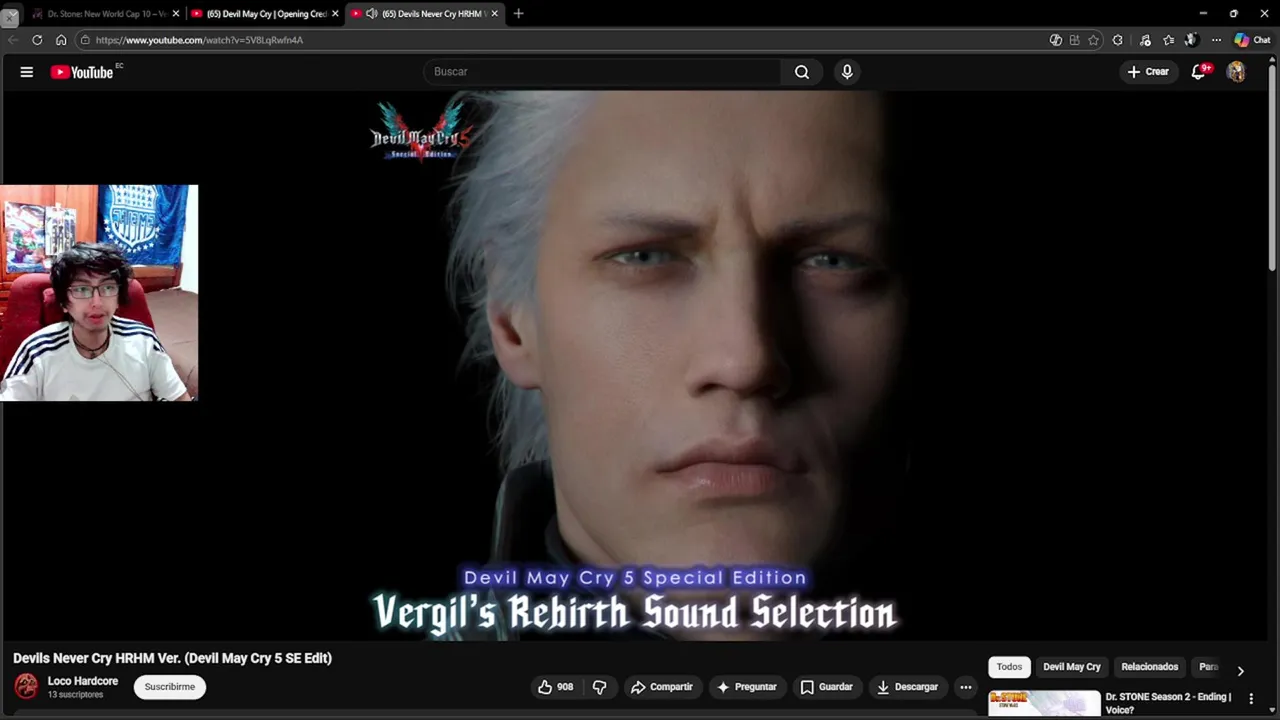Mute the Devils Never Cry tab audio icon
1280x720 pixels.
pyautogui.click(x=372, y=14)
